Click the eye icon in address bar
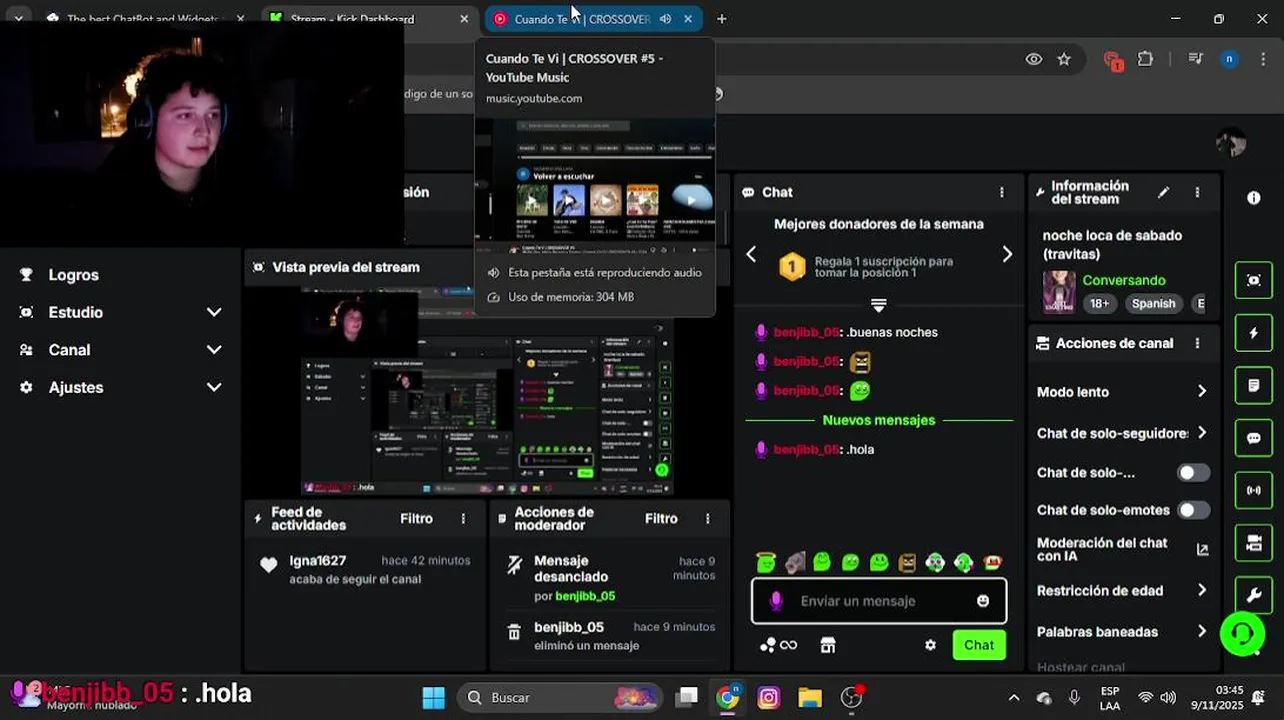 coord(1034,59)
